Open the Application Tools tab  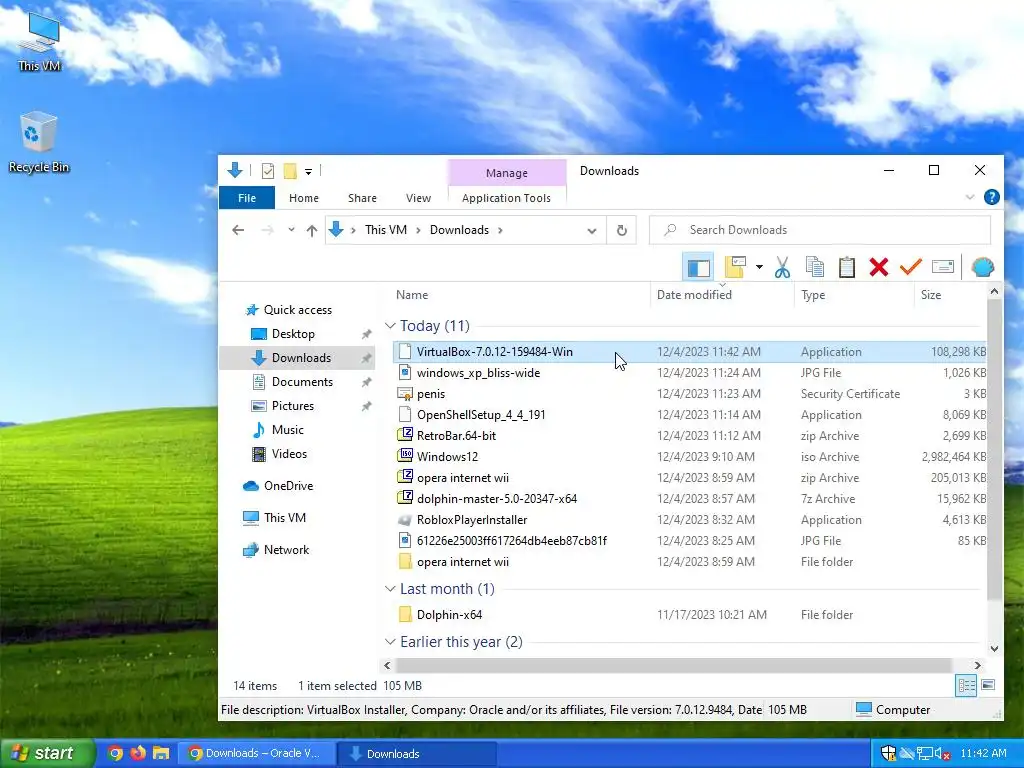click(x=506, y=198)
